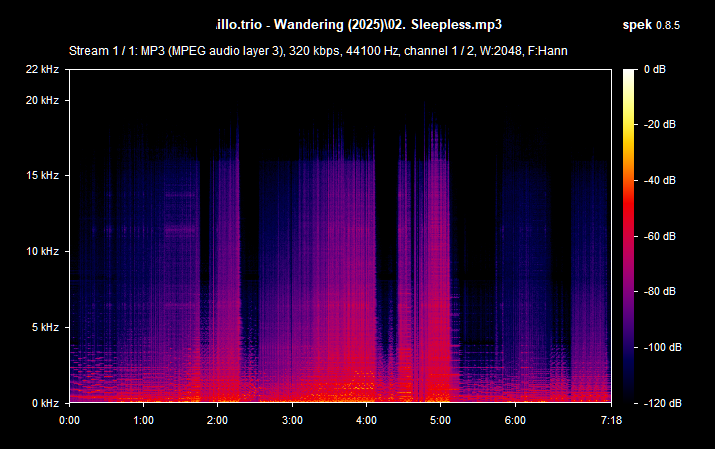Click the vertical dB color gradient bar
This screenshot has width=715, height=449.
tap(629, 236)
